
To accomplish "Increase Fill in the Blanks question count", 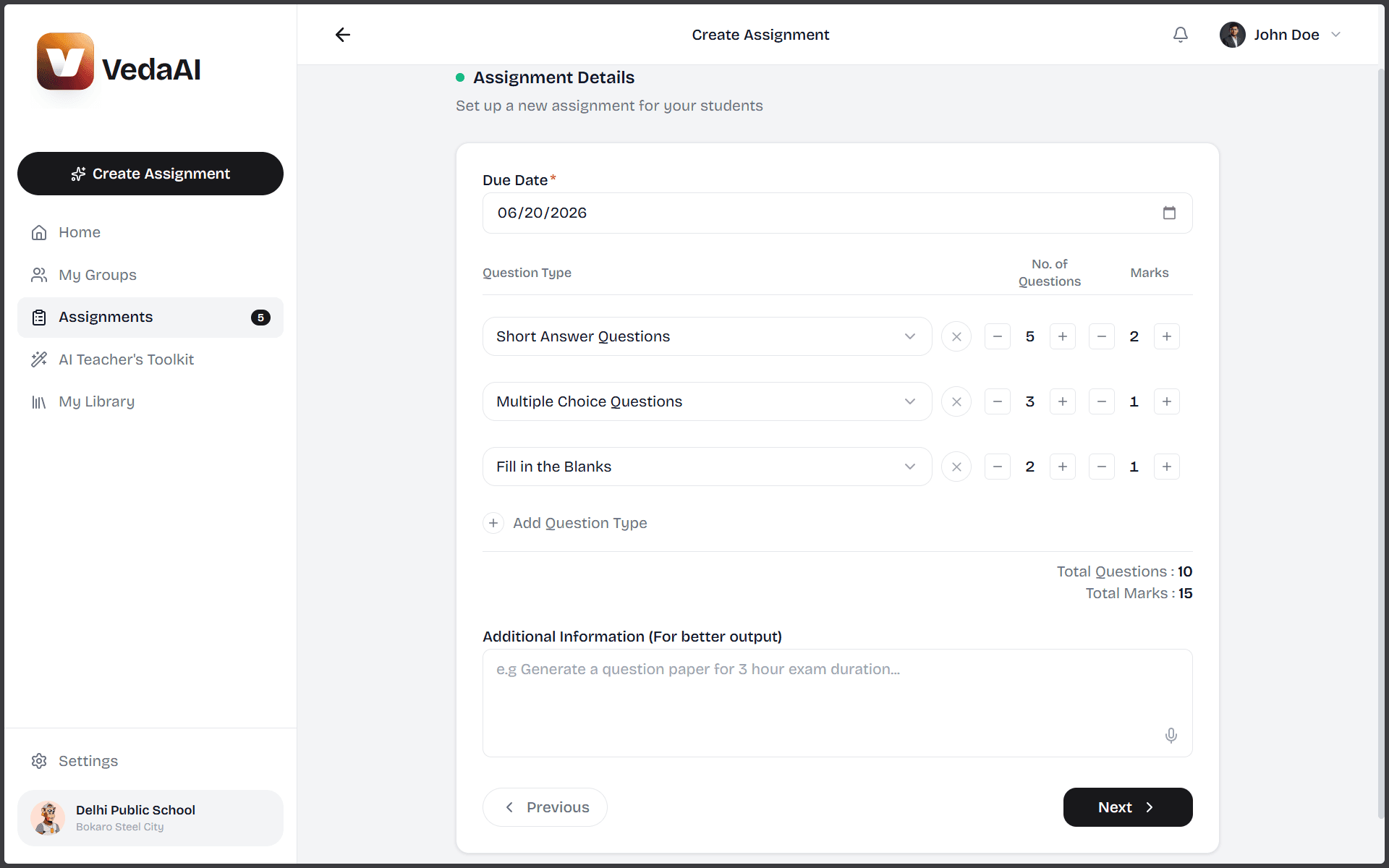I will click(x=1063, y=467).
